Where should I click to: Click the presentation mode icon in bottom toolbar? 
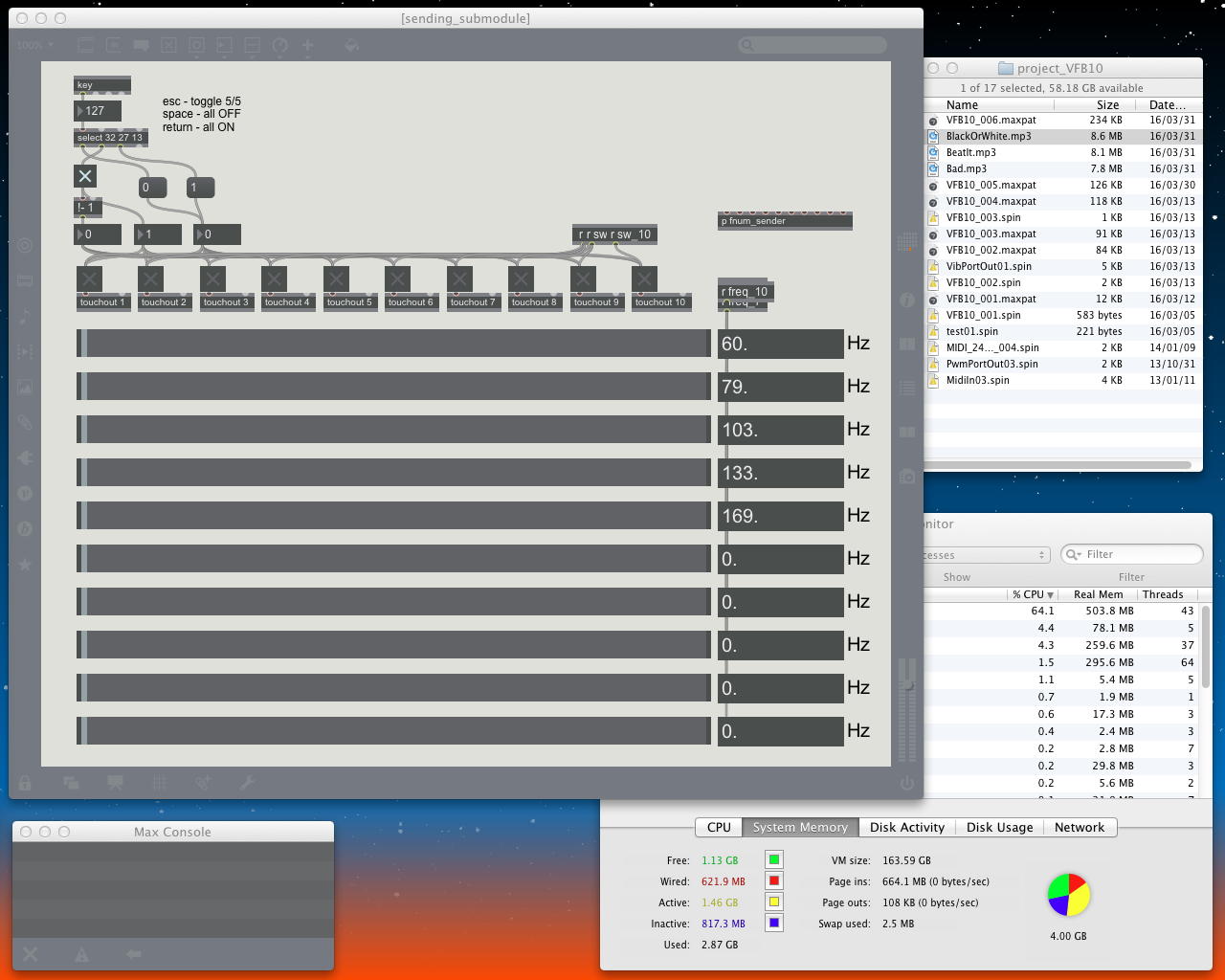pos(116,783)
